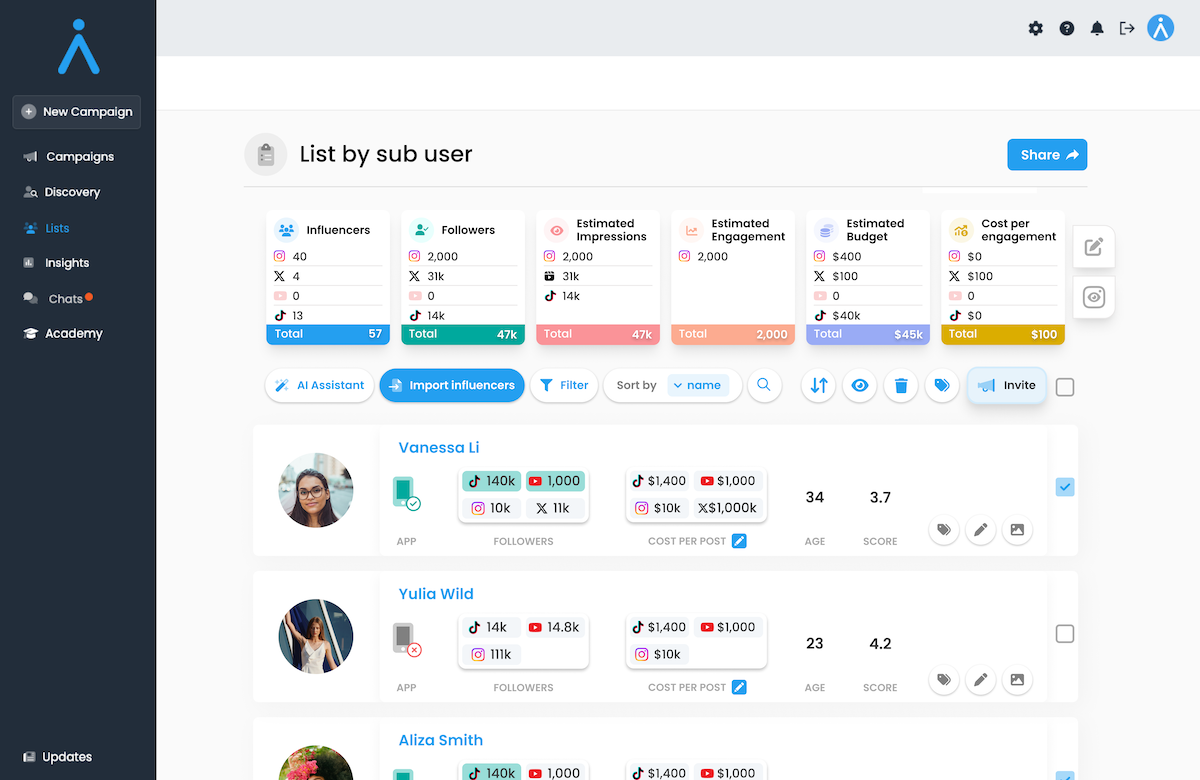Open the user profile avatar logo

pyautogui.click(x=1161, y=28)
